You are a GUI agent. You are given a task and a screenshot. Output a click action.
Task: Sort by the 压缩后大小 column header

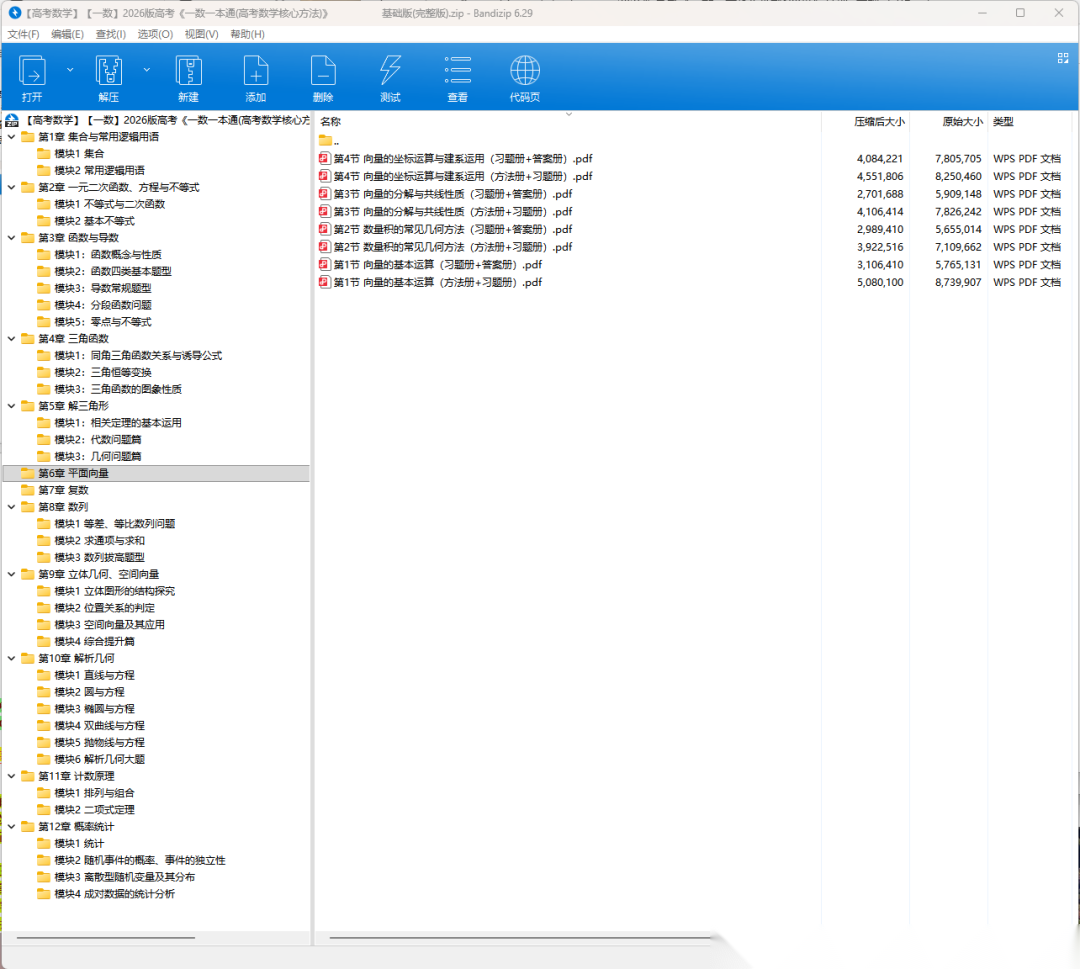pyautogui.click(x=879, y=122)
